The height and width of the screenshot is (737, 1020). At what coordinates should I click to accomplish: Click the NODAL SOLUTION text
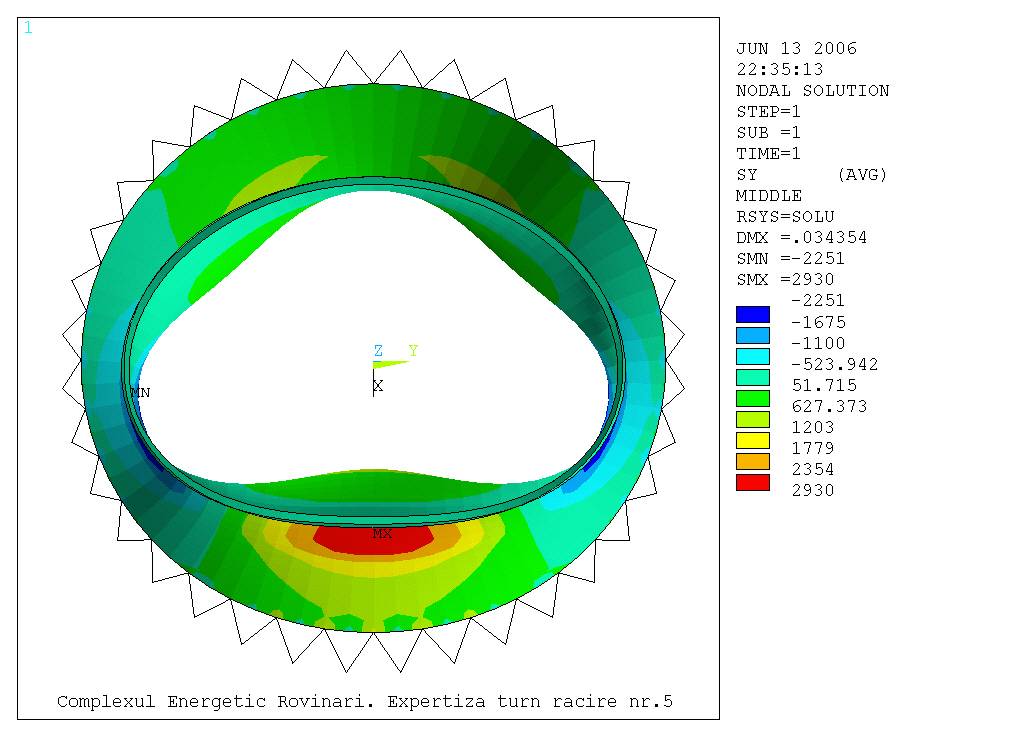click(812, 91)
